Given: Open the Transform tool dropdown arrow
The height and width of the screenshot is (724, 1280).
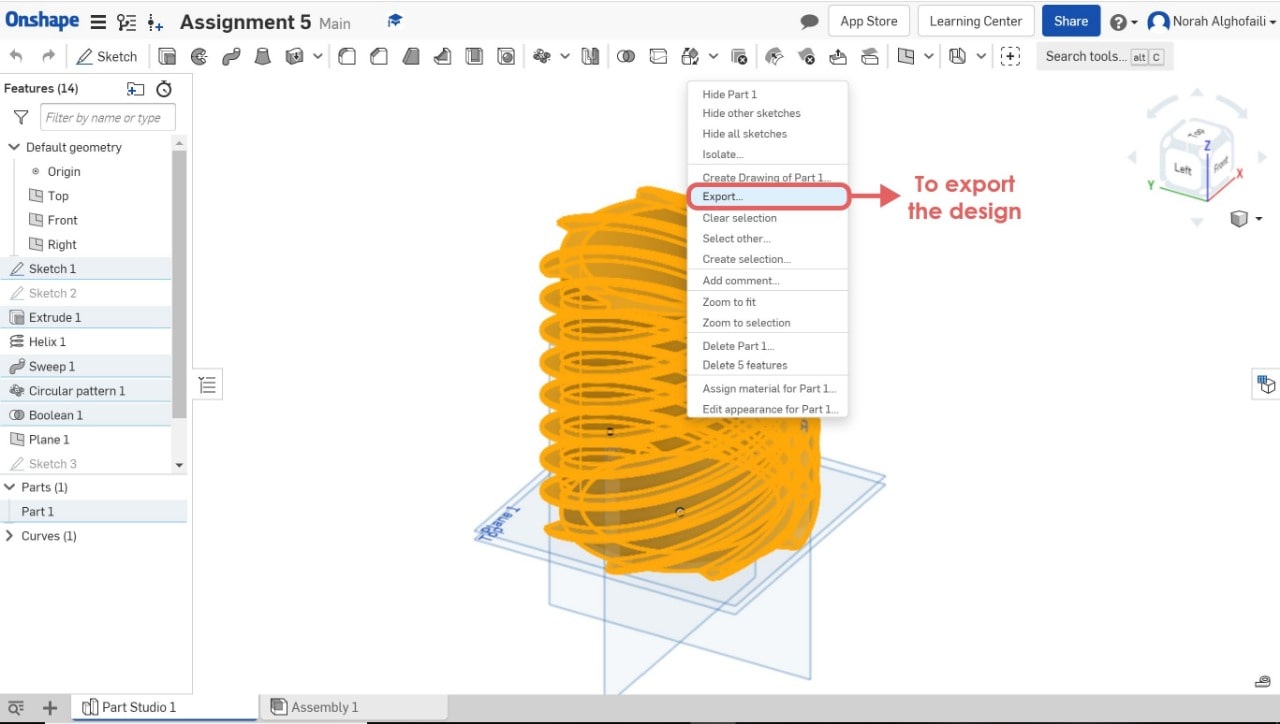Looking at the screenshot, I should pos(713,57).
